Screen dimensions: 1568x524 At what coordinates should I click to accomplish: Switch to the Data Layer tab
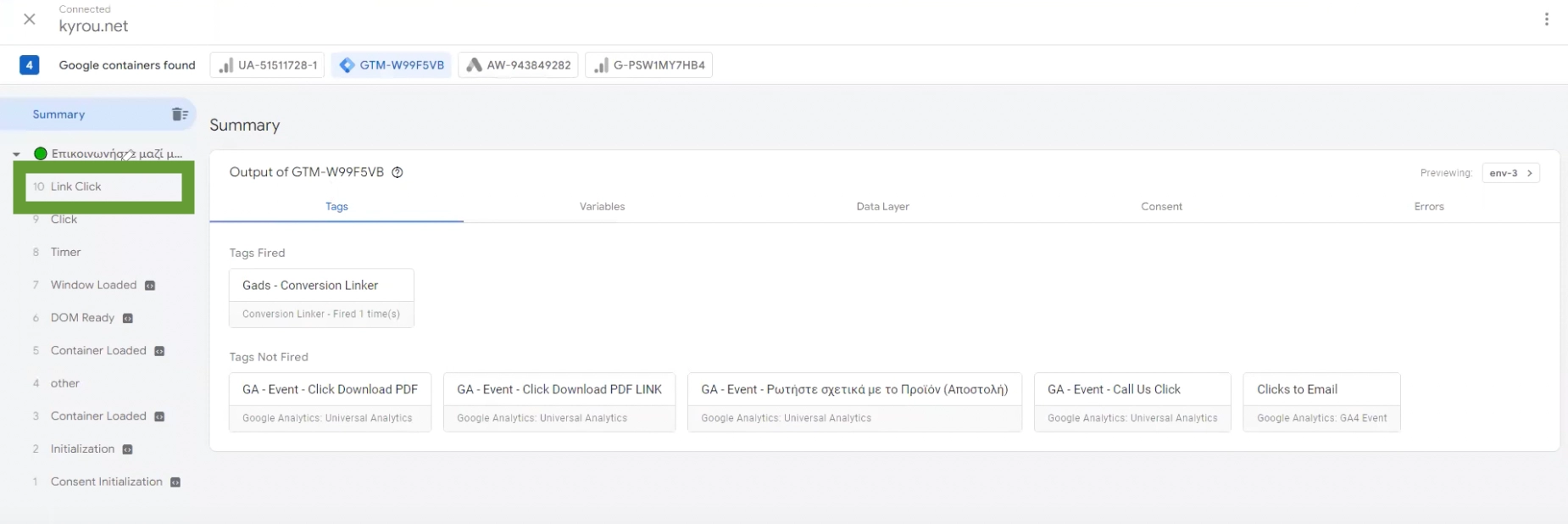coord(882,206)
